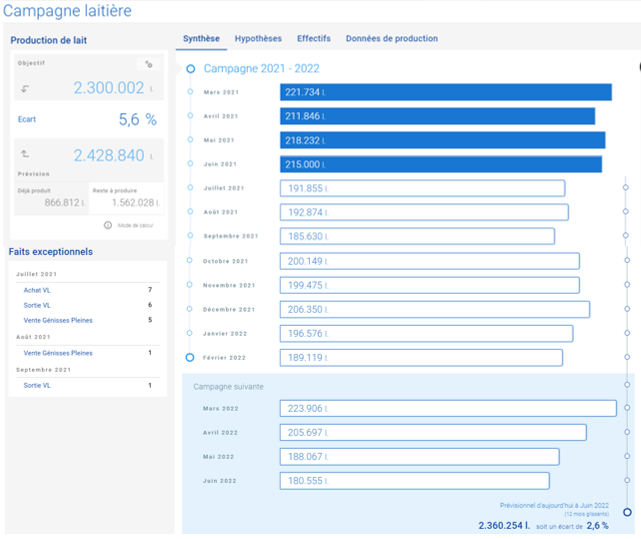Click the Septembre 2021 forecast field 185.630 L
Screen dimensions: 641x539
click(417, 236)
